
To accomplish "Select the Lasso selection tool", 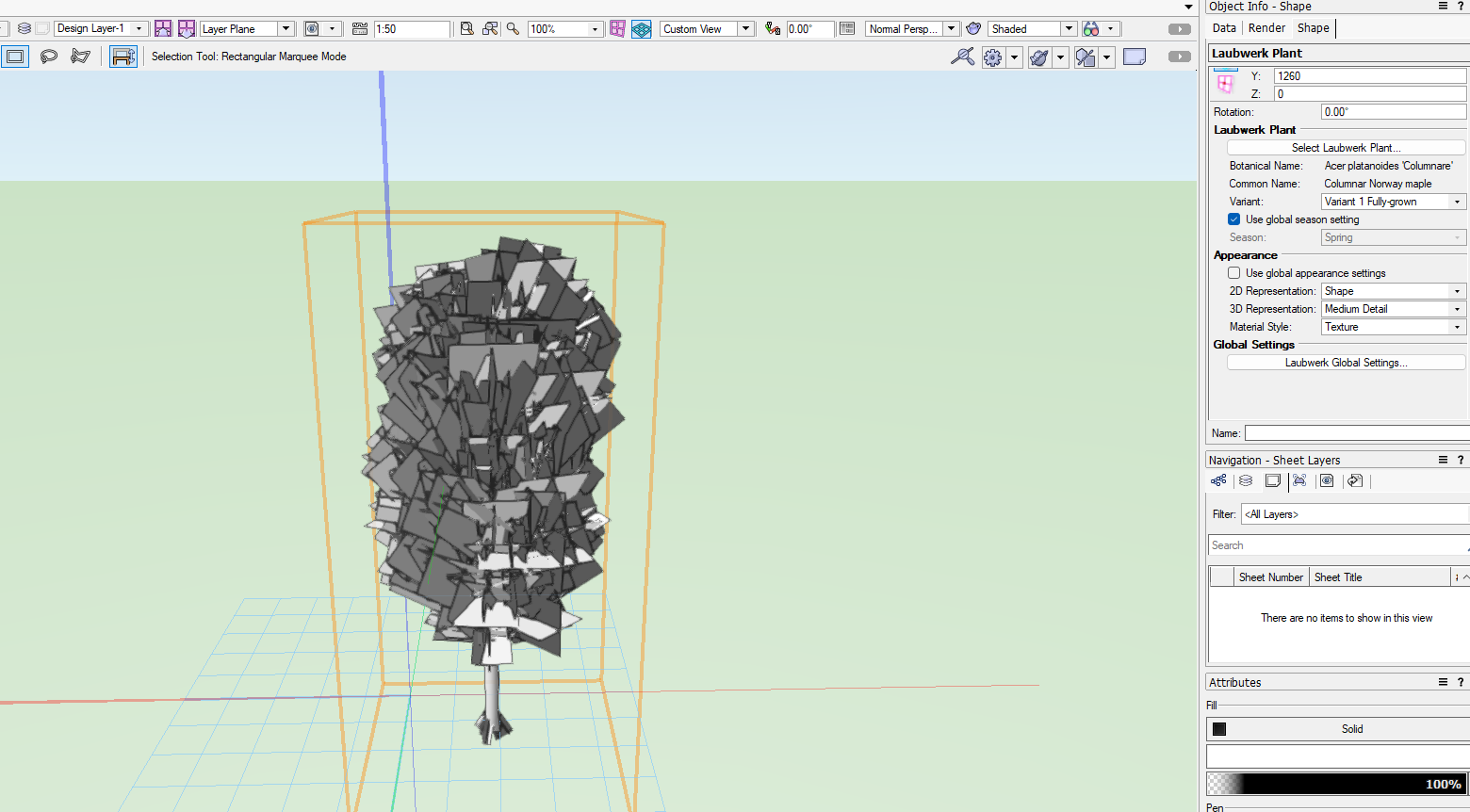I will [x=49, y=57].
